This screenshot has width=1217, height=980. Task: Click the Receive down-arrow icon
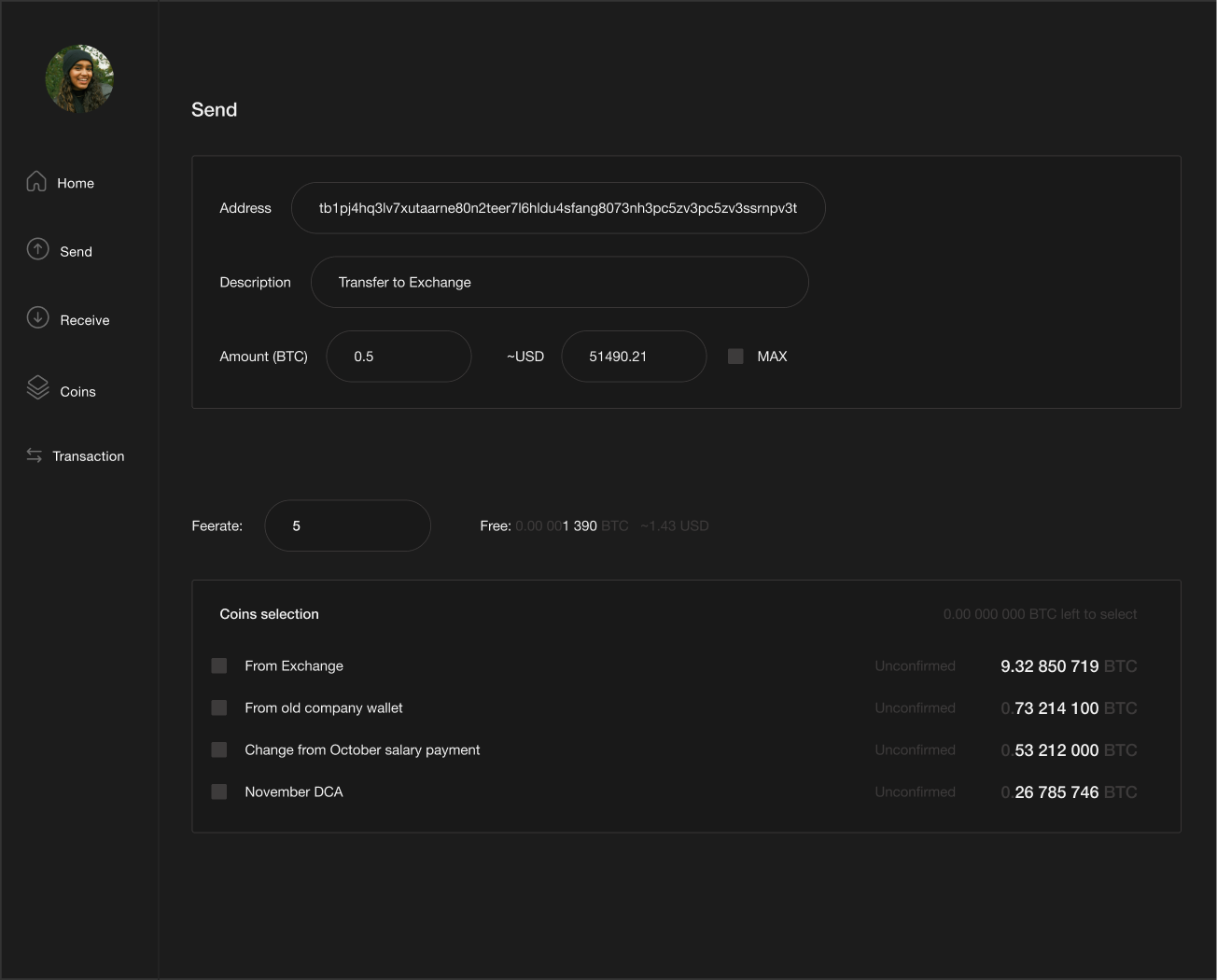pyautogui.click(x=37, y=318)
